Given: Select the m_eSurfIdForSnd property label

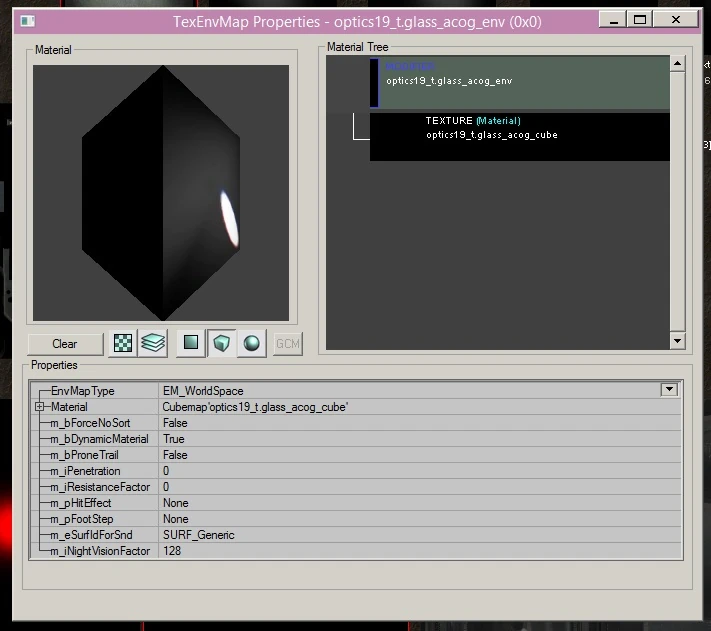Looking at the screenshot, I should click(x=91, y=535).
